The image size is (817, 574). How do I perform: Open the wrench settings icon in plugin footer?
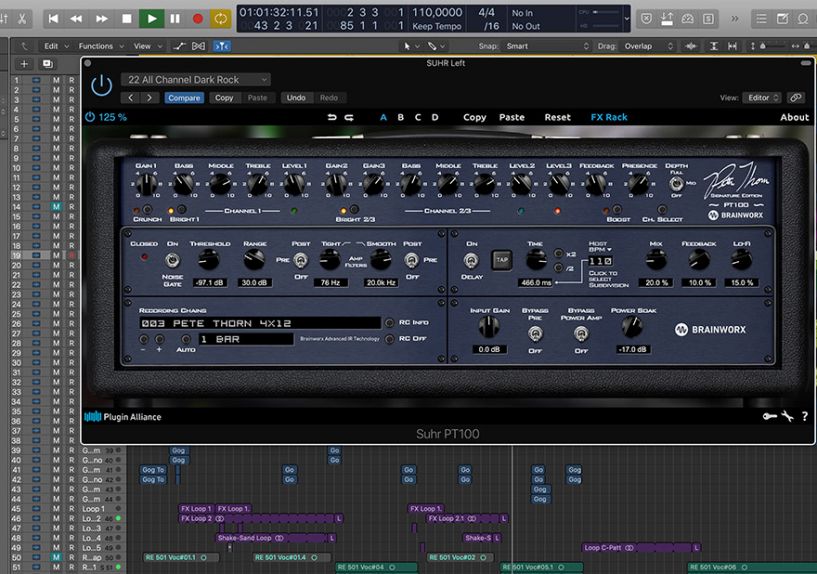[787, 416]
